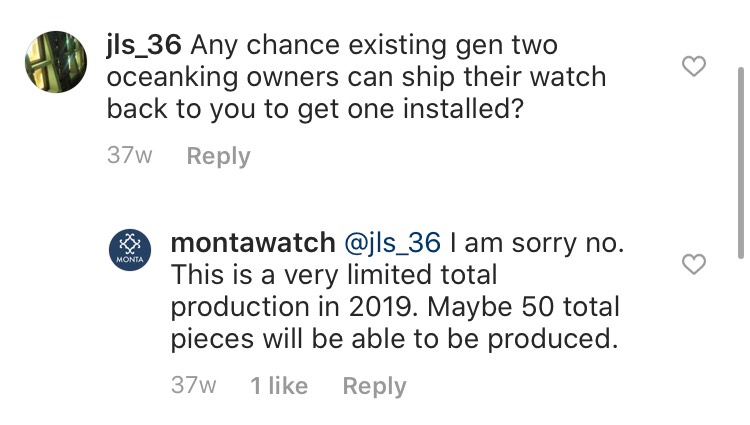
Task: Like the comment from jls_36
Action: point(694,66)
